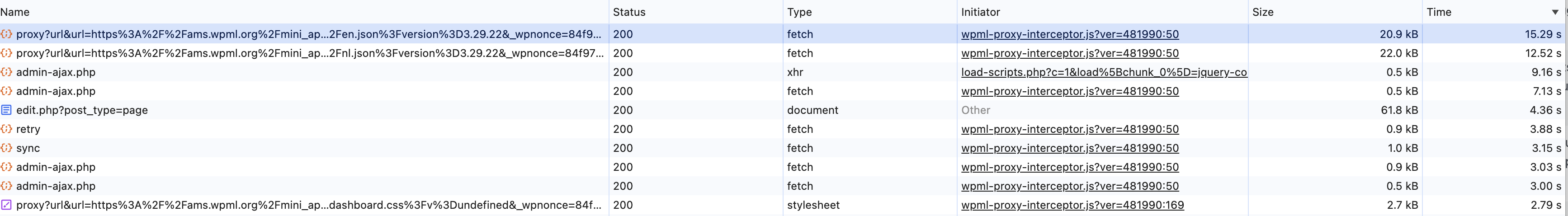Screen dimensions: 1568x216
Task: Sort requests by the Status column header
Action: [629, 12]
